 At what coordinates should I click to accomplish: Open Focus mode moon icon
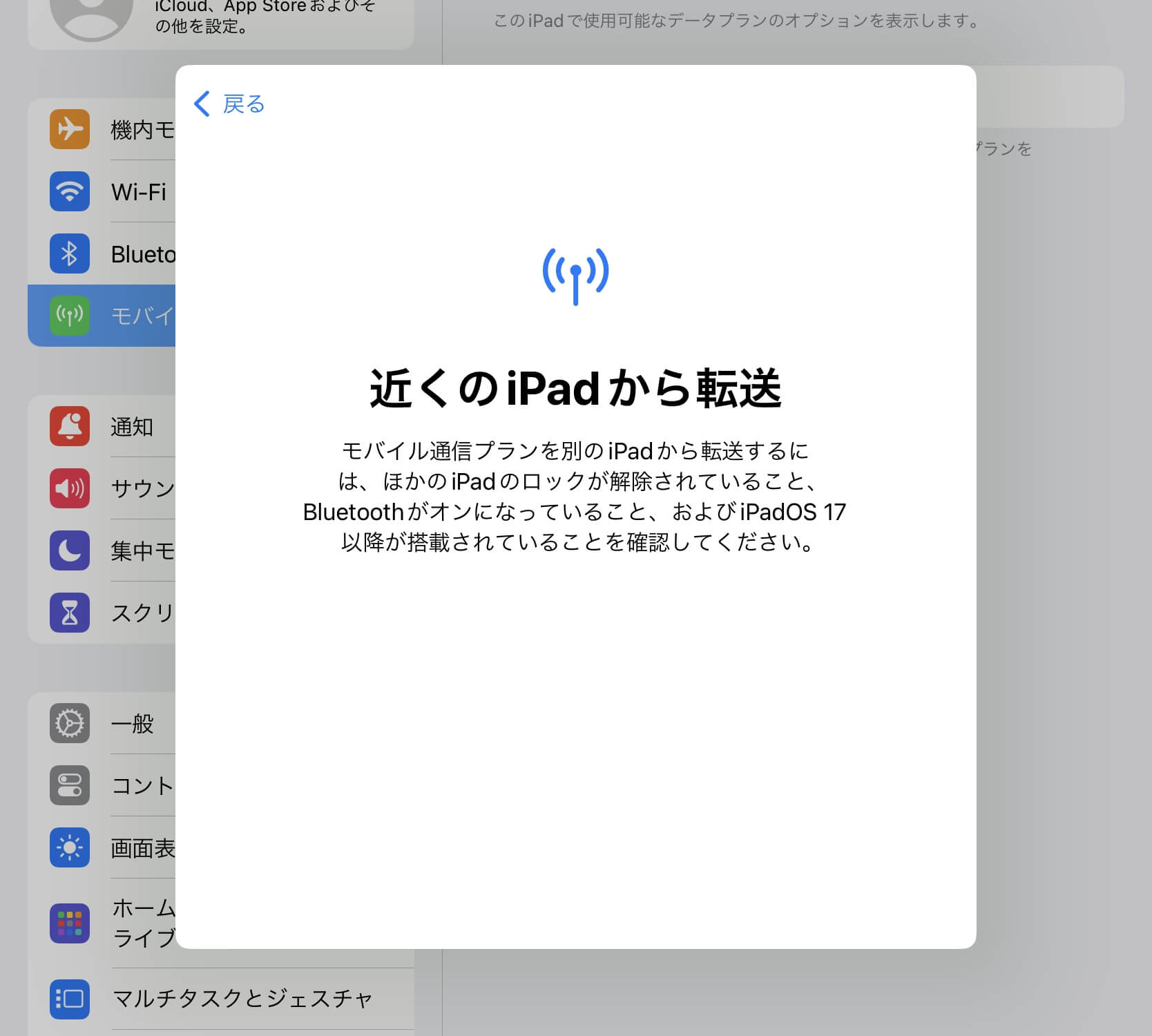[70, 550]
